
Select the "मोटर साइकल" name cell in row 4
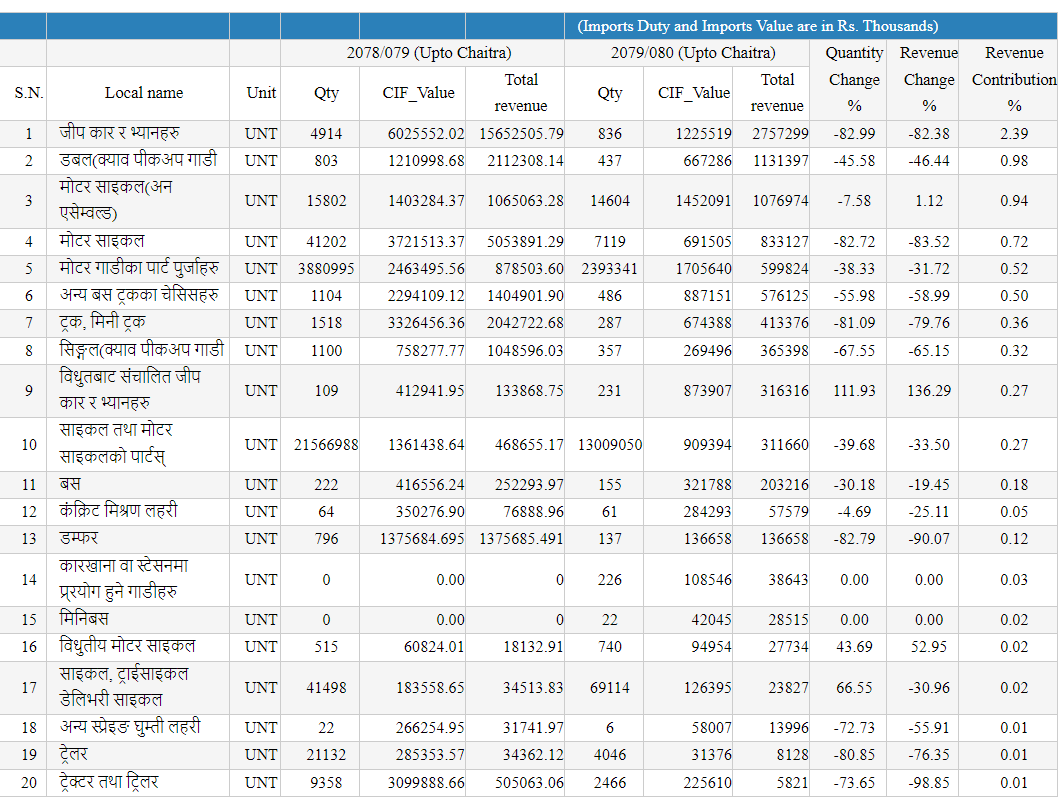click(x=102, y=241)
